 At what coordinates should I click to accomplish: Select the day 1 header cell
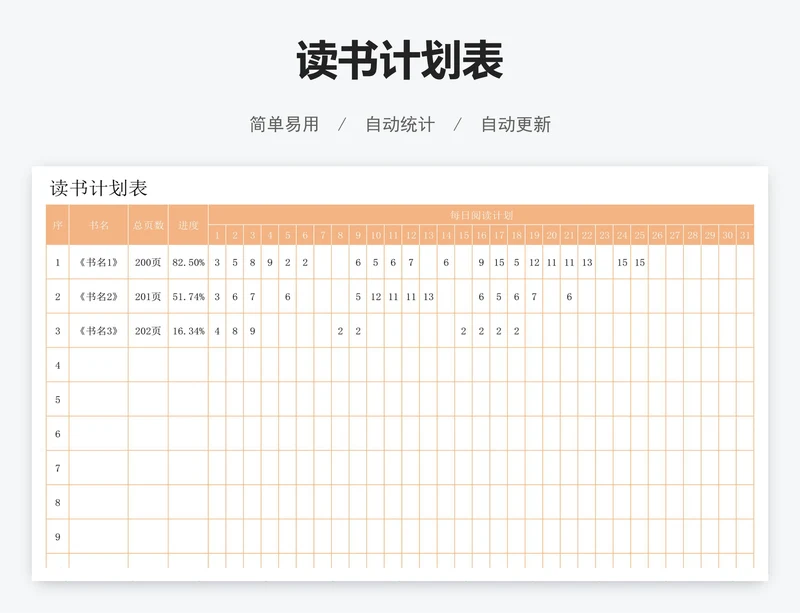pos(217,236)
